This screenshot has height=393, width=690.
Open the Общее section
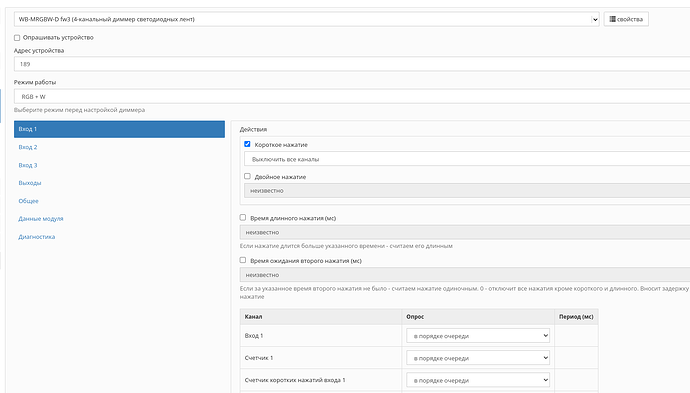(29, 201)
